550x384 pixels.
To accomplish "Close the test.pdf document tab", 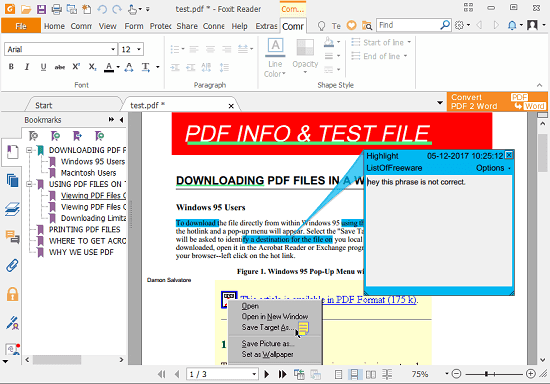I will pyautogui.click(x=231, y=106).
